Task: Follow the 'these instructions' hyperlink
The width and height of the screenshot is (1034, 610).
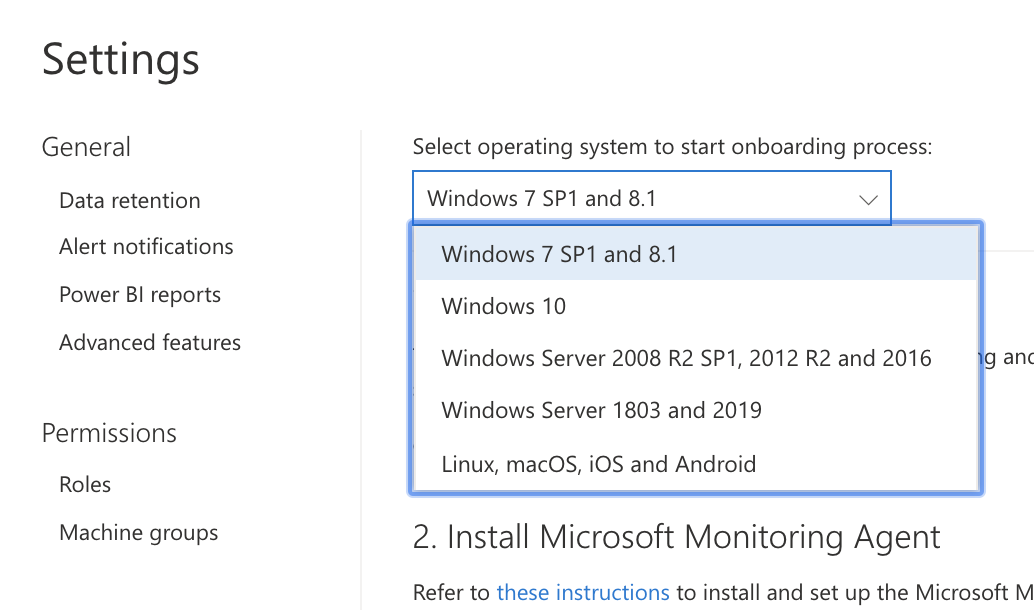Action: 583,593
